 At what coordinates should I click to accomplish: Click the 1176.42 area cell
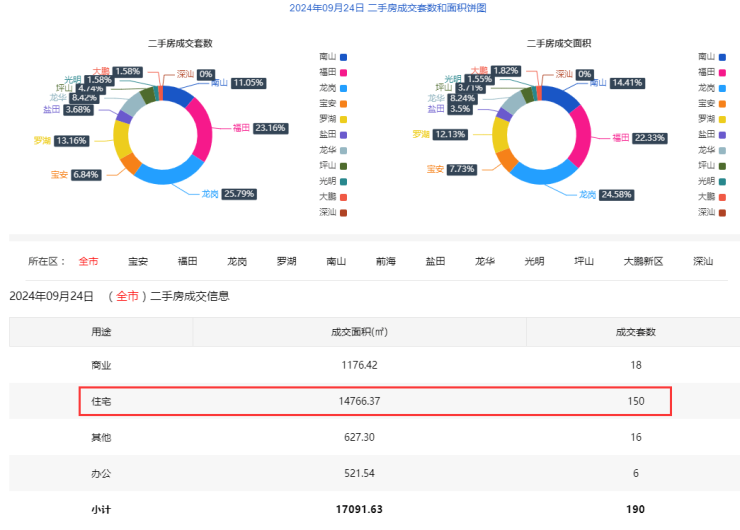359,365
